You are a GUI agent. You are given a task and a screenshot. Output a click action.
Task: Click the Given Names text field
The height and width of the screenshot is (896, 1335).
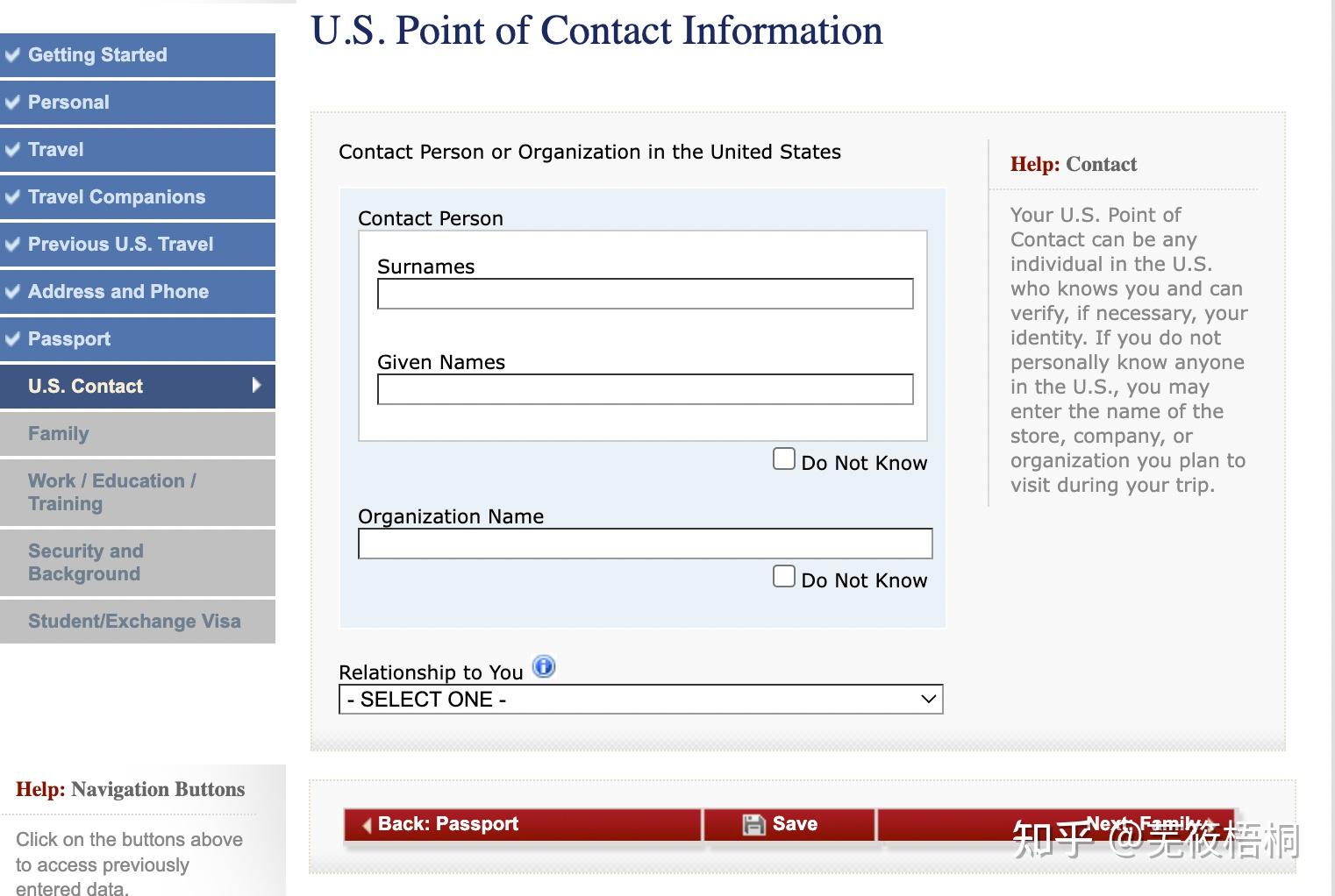pos(645,389)
